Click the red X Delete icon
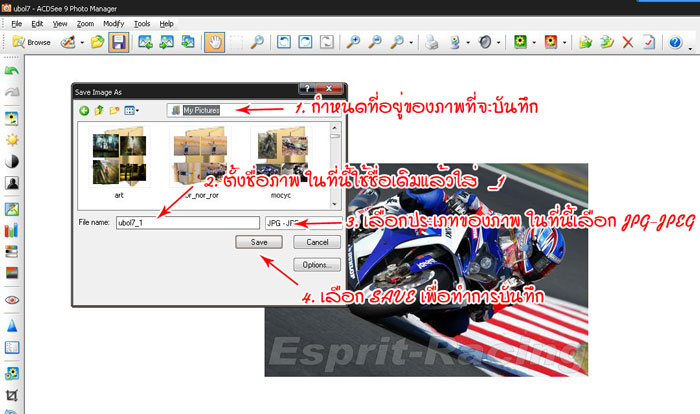Screen dimensions: 700x414 (628, 43)
